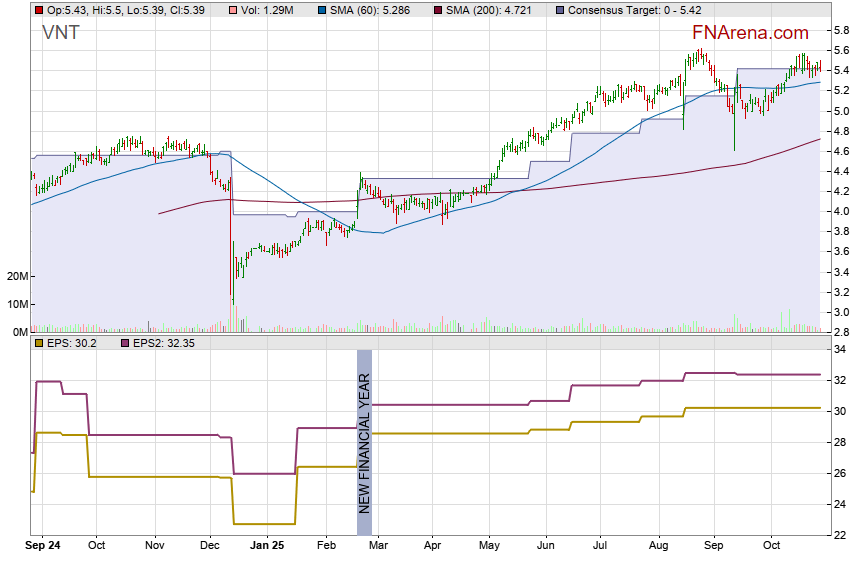
Task: Click the VNT ticker symbol label
Action: pyautogui.click(x=61, y=32)
